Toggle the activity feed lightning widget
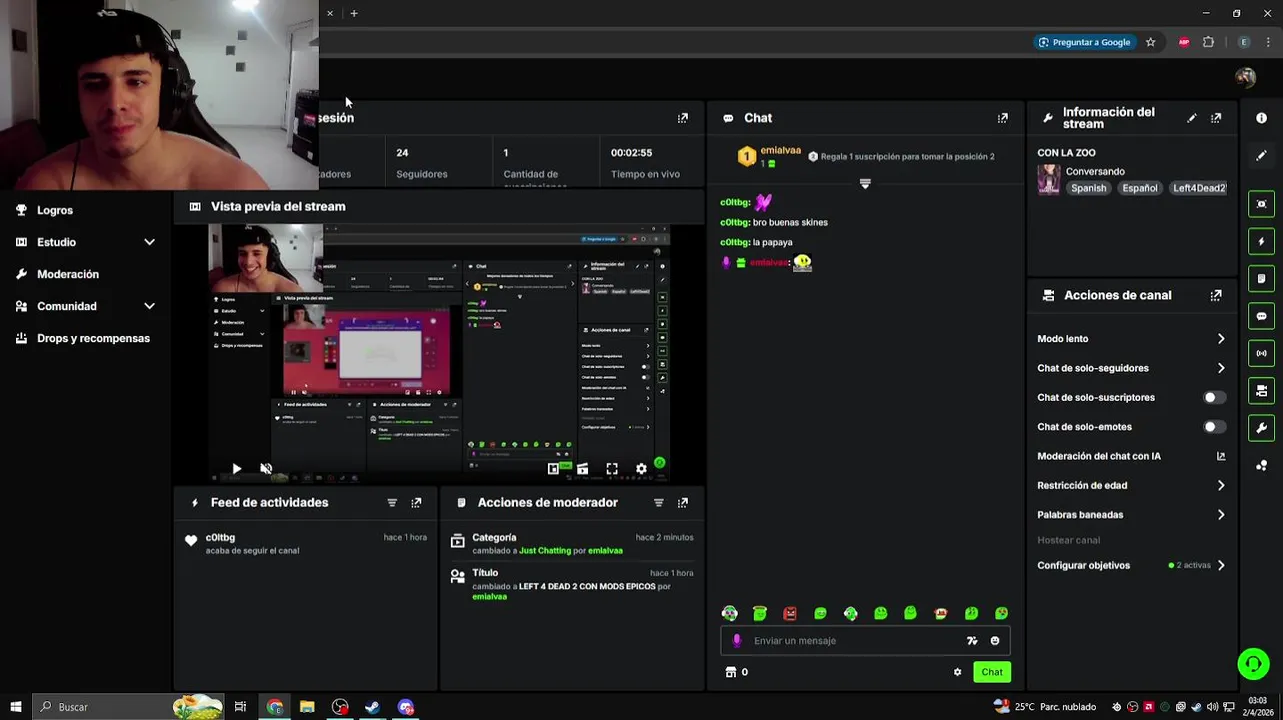This screenshot has width=1283, height=720. (1261, 241)
